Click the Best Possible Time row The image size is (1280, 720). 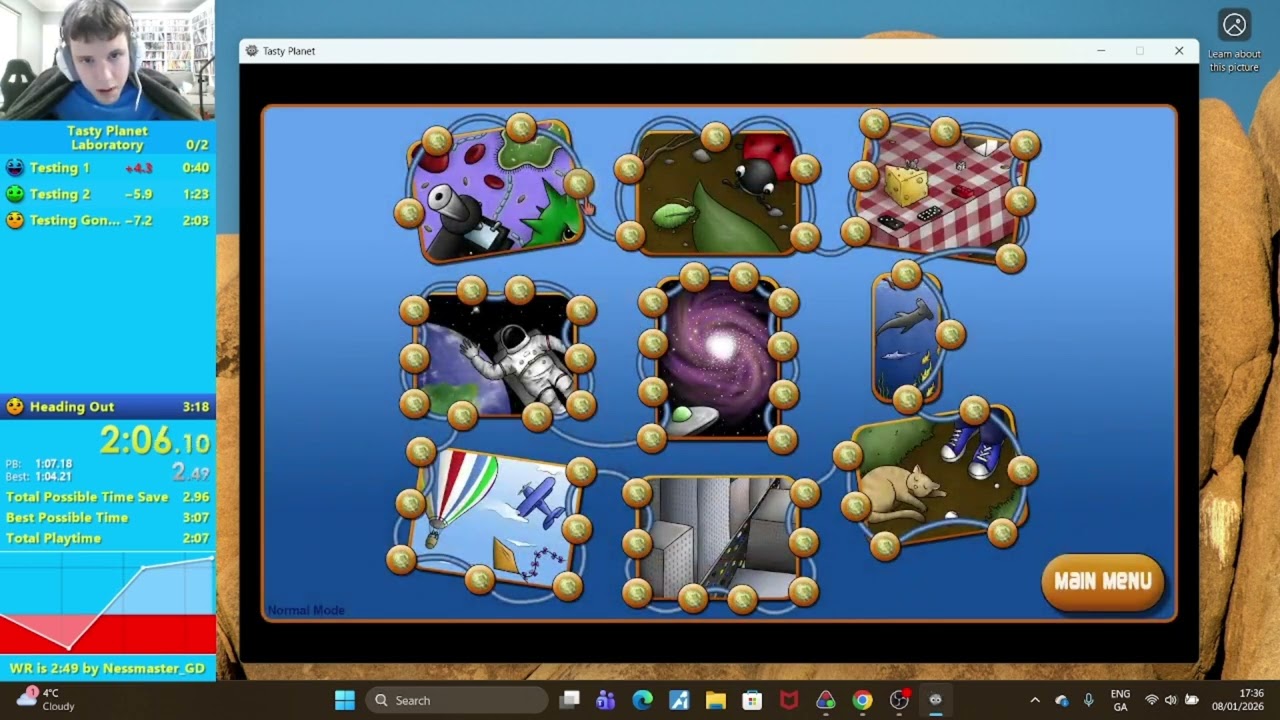pos(107,517)
